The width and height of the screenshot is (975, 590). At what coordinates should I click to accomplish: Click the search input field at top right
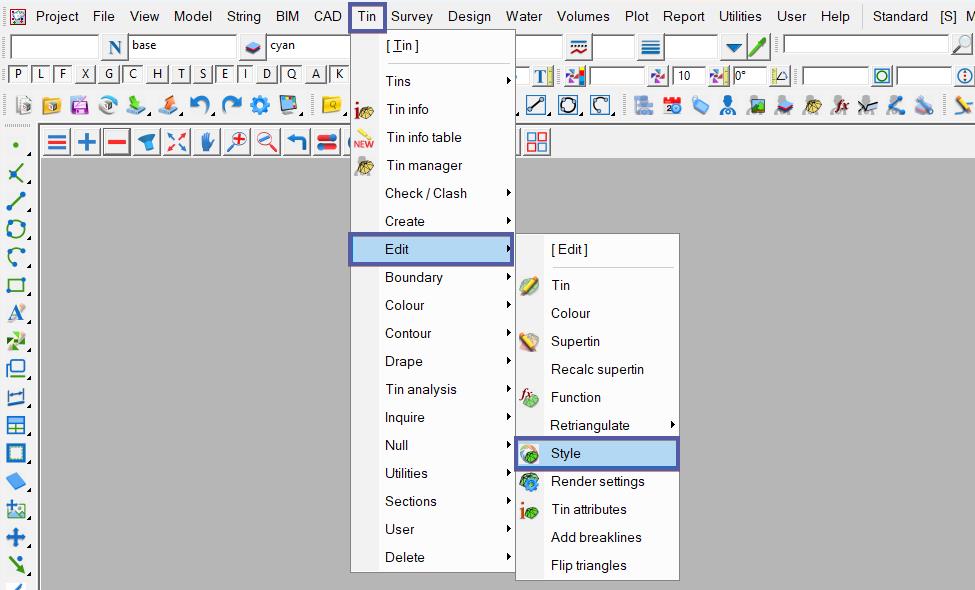865,45
